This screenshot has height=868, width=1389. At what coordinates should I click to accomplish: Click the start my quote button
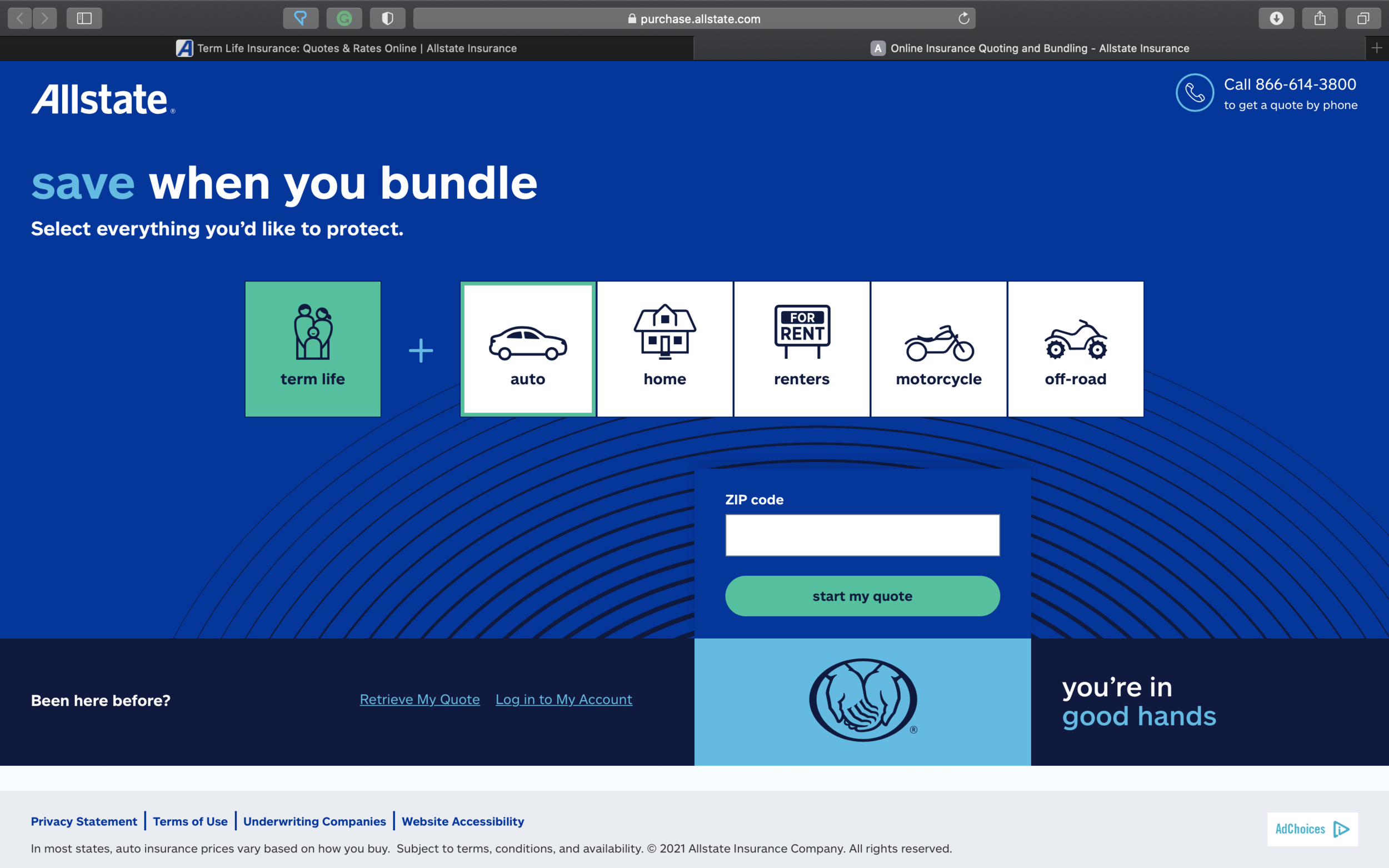[x=862, y=596]
